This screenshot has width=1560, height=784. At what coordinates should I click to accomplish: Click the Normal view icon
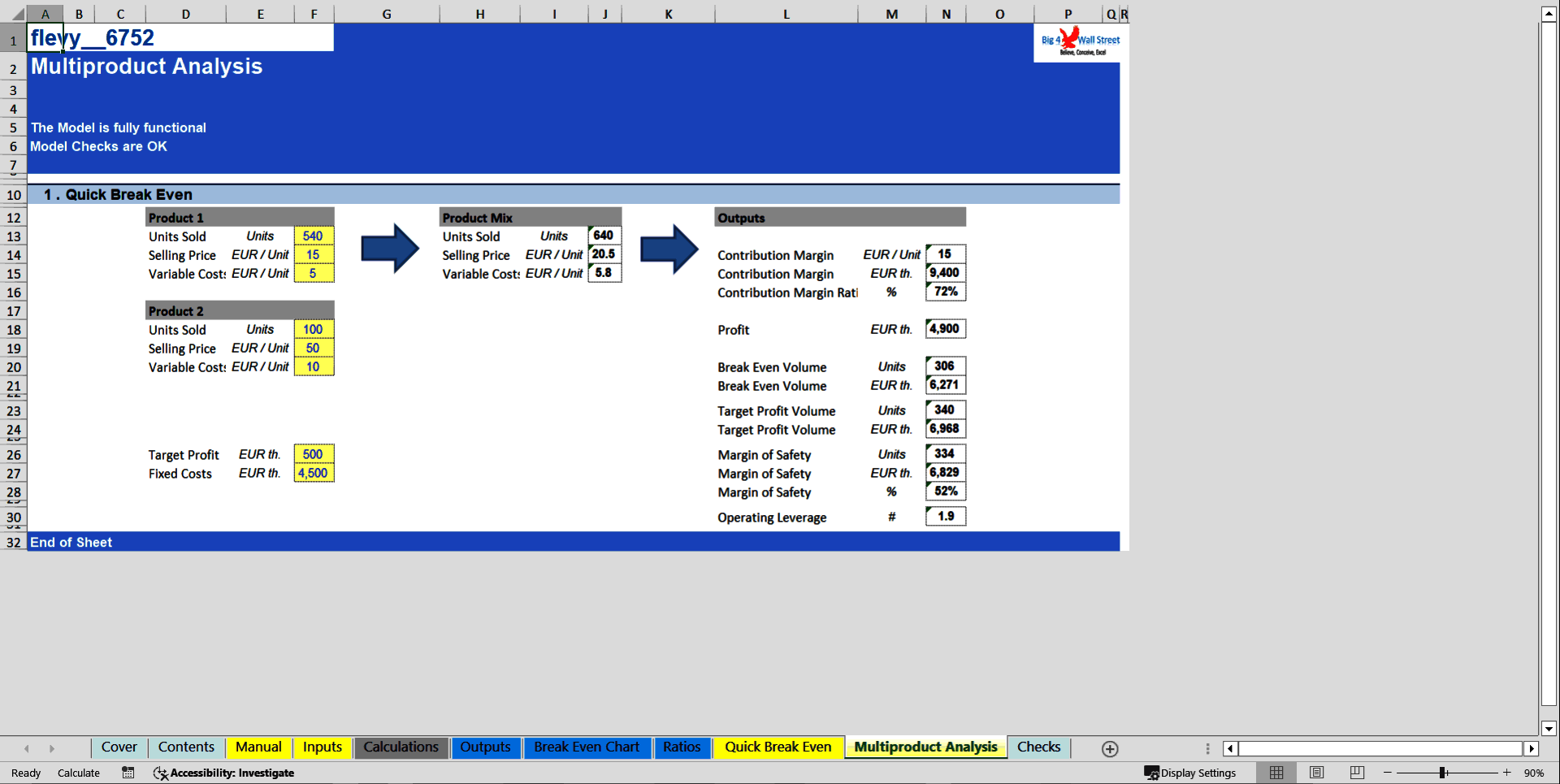(x=1276, y=773)
